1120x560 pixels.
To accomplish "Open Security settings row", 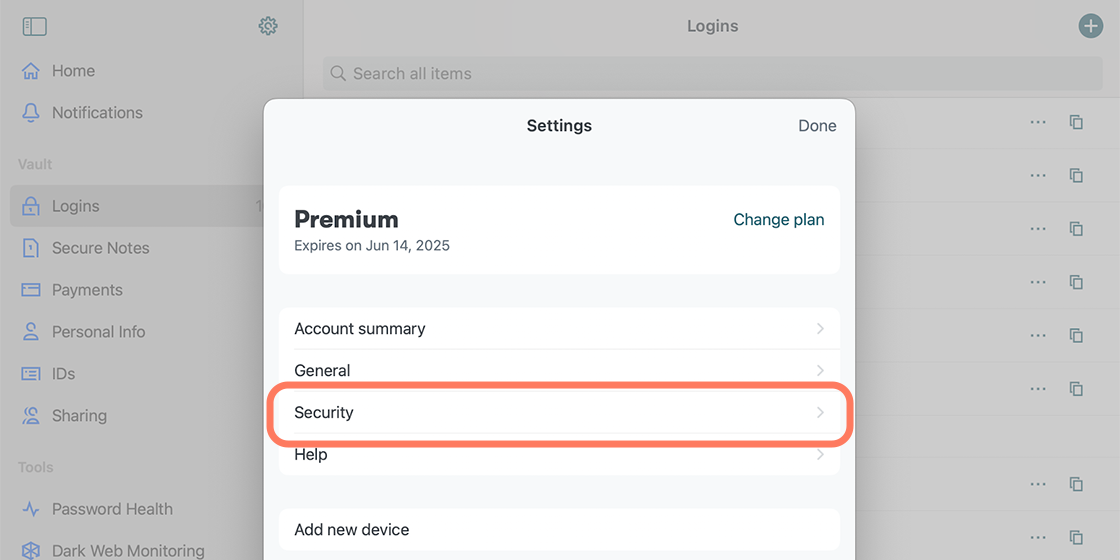I will coord(559,413).
